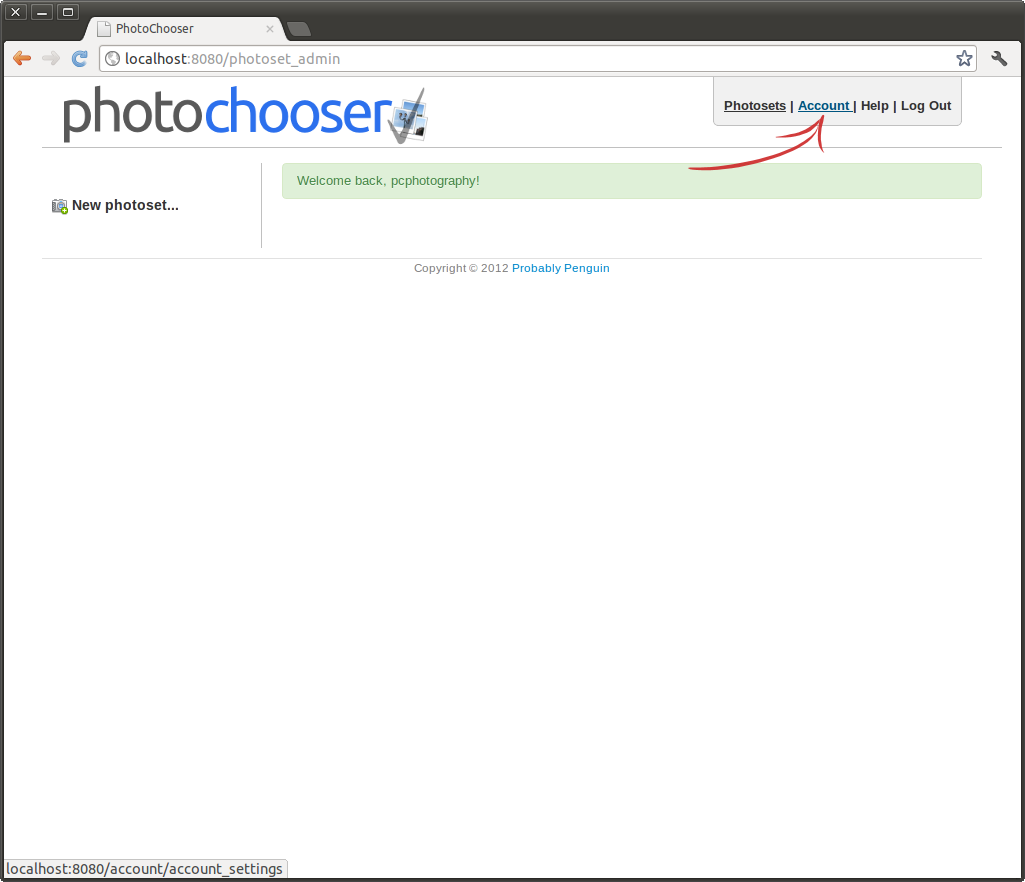The width and height of the screenshot is (1025, 882).
Task: Click the browser Back arrow button
Action: [x=22, y=59]
